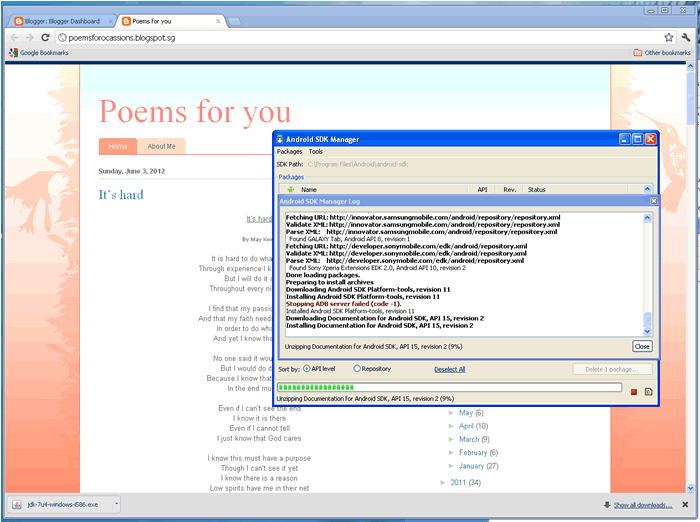Expand the April archive
The width and height of the screenshot is (700, 522).
[451, 426]
